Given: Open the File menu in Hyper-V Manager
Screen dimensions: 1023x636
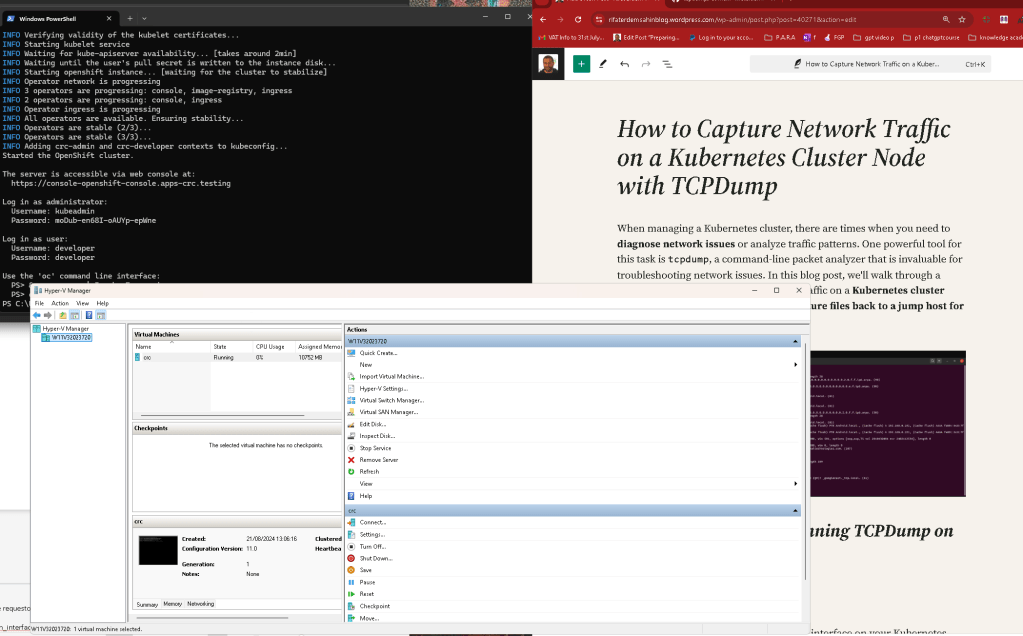Looking at the screenshot, I should point(39,303).
